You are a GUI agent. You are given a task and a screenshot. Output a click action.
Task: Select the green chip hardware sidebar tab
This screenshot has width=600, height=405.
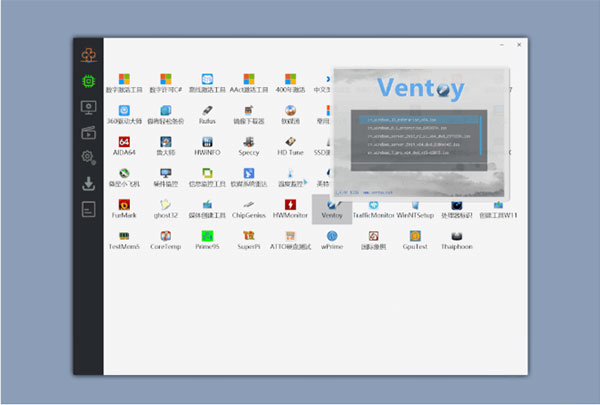pyautogui.click(x=88, y=80)
